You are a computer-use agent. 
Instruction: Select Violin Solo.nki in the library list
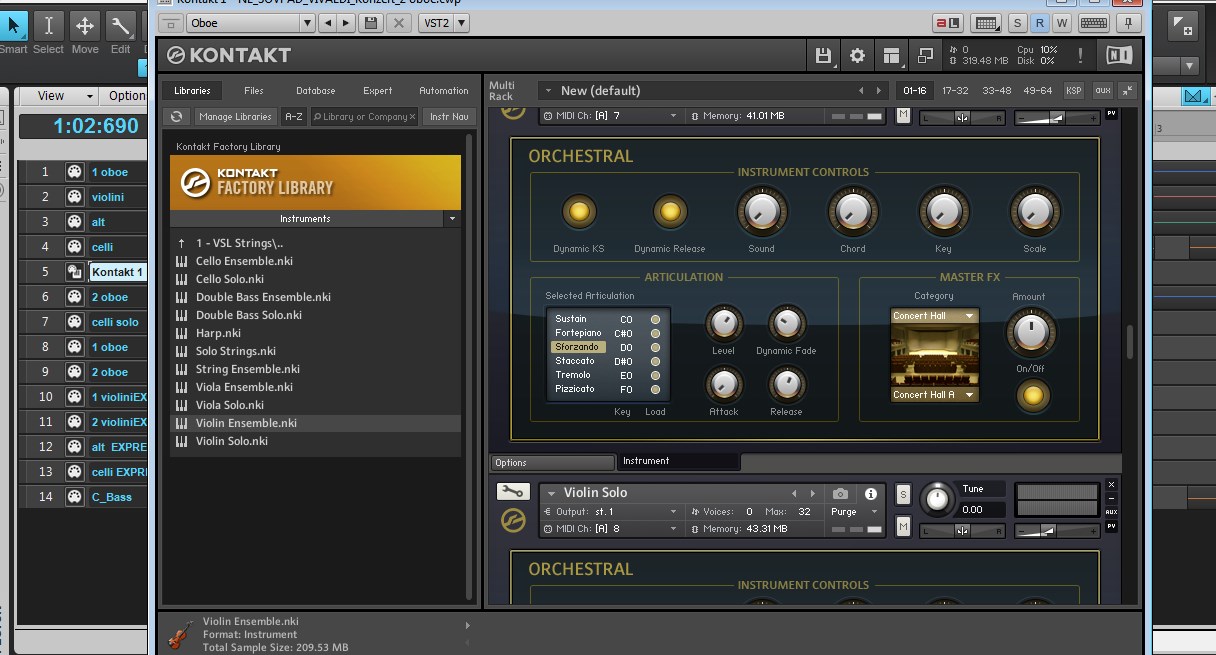point(231,441)
